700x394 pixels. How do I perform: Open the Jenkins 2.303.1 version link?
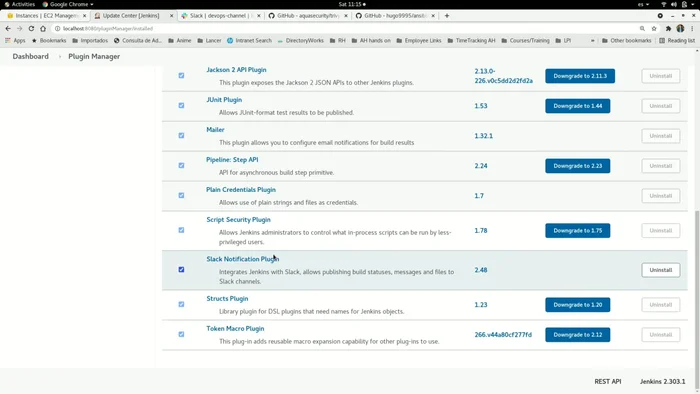click(662, 382)
